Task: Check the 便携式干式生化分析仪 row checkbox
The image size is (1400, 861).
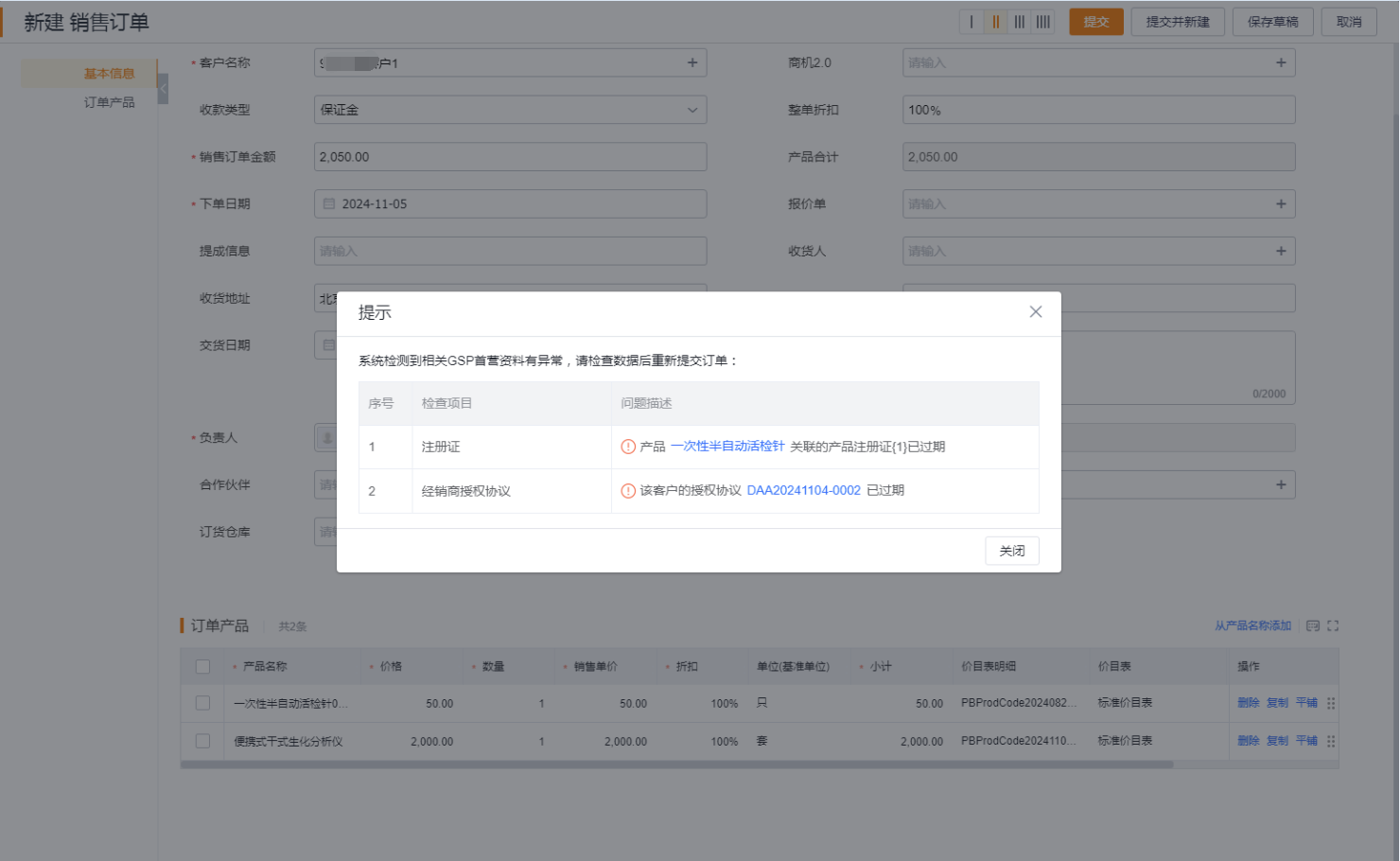Action: point(202,741)
